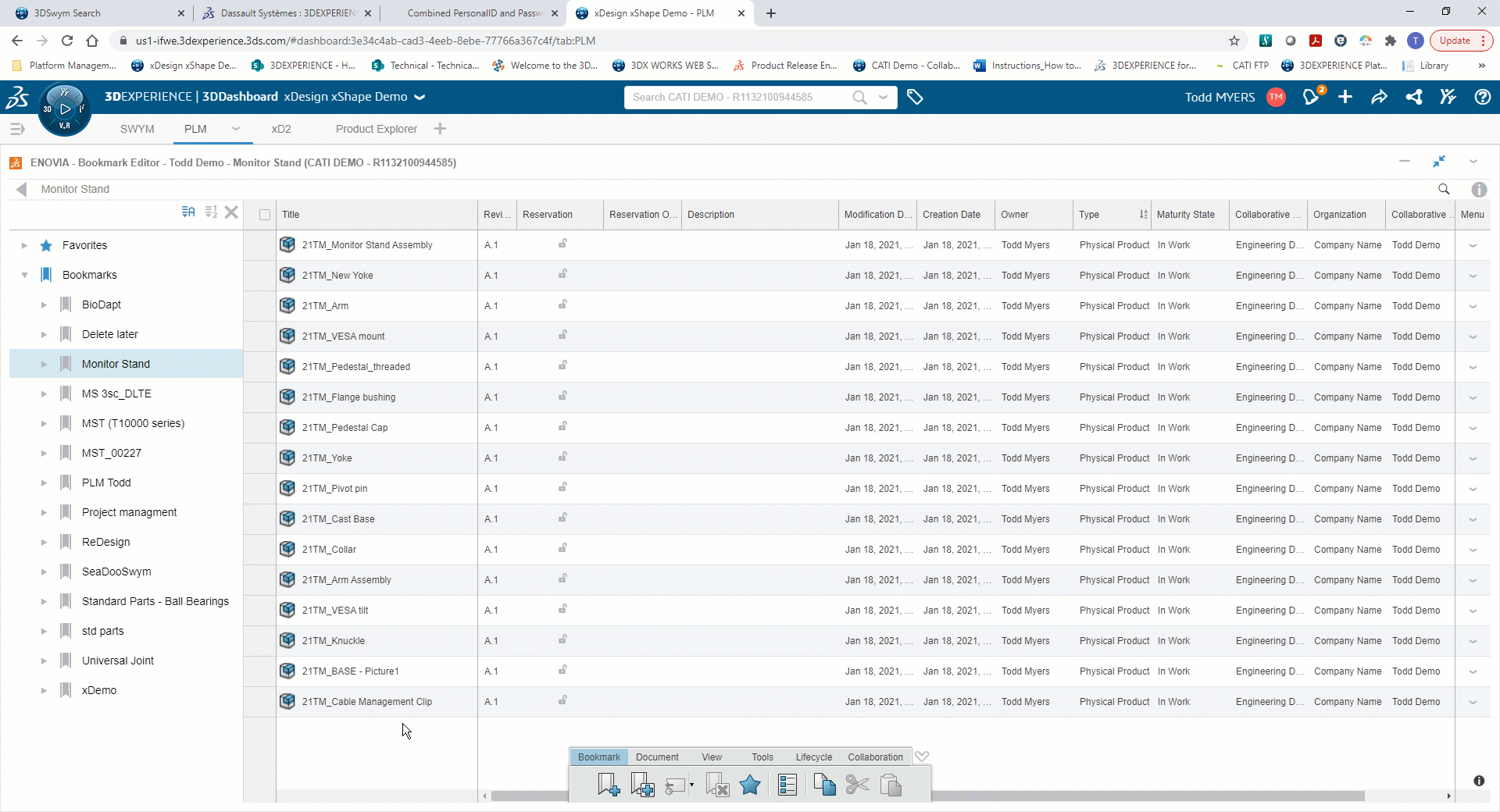This screenshot has width=1500, height=812.
Task: Open the Lifecycle action bar tab
Action: click(814, 757)
